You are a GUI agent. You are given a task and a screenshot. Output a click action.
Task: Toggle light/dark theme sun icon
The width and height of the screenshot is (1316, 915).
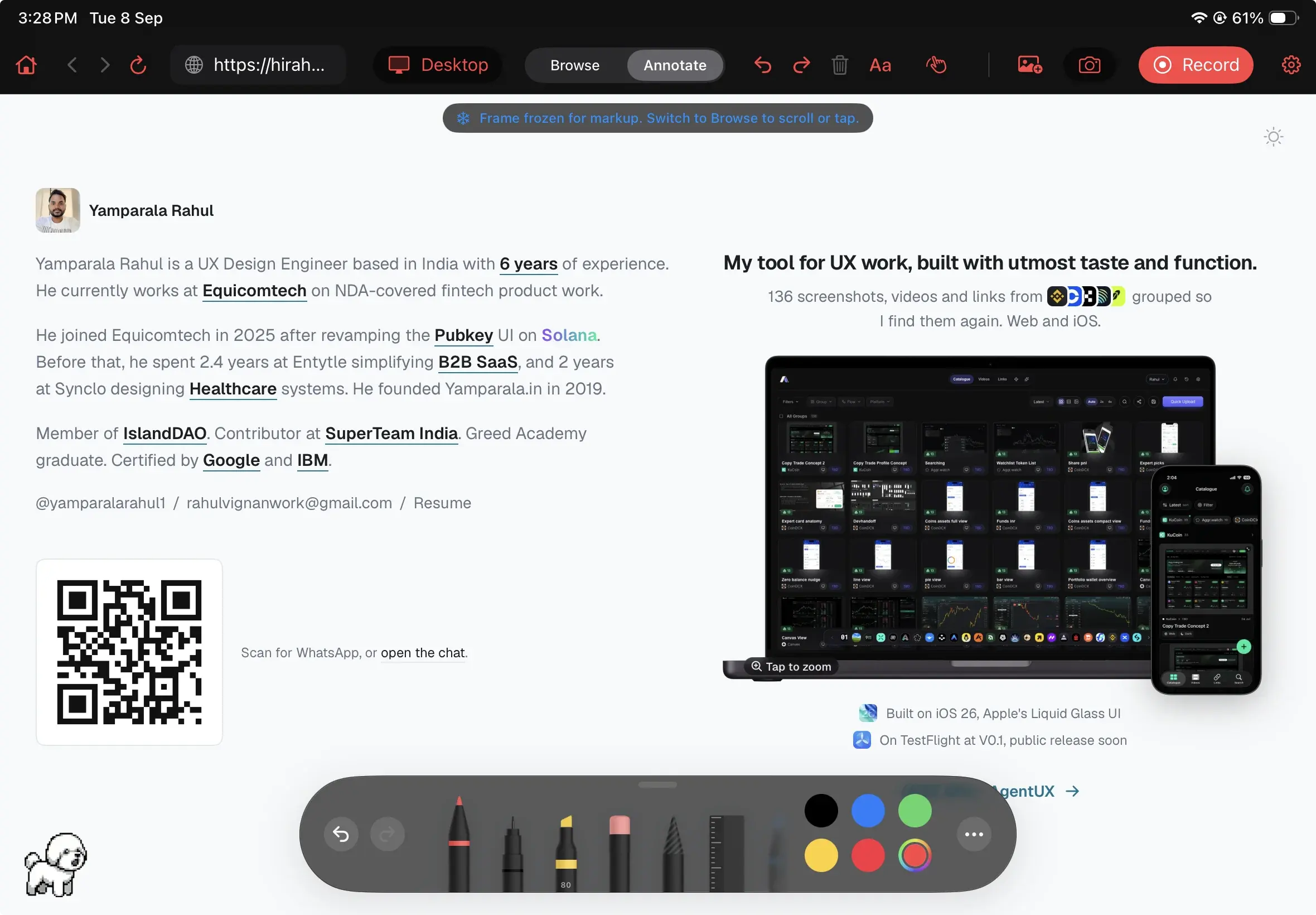pos(1273,137)
